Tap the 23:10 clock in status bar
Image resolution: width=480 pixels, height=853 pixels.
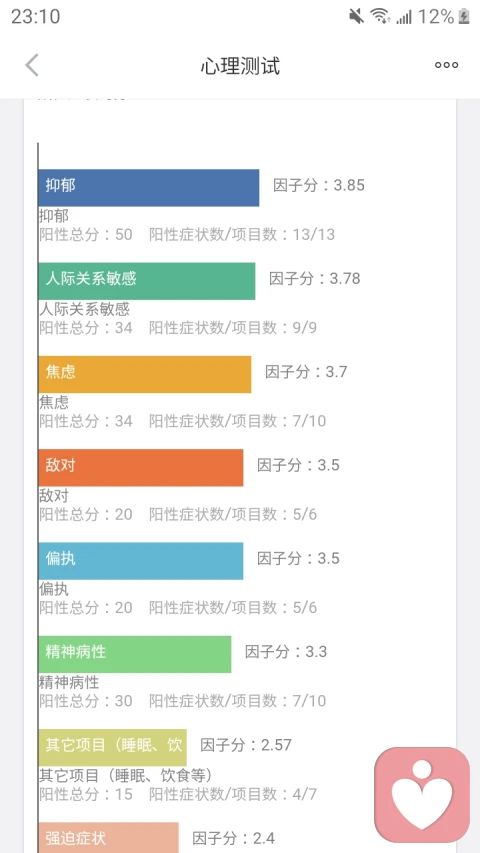coord(35,17)
